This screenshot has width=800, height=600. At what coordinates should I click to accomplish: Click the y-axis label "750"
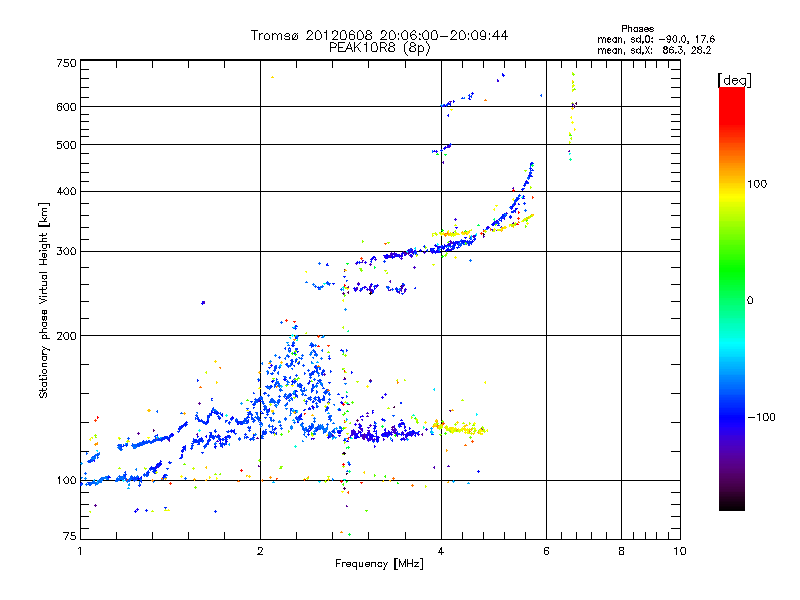click(x=66, y=63)
